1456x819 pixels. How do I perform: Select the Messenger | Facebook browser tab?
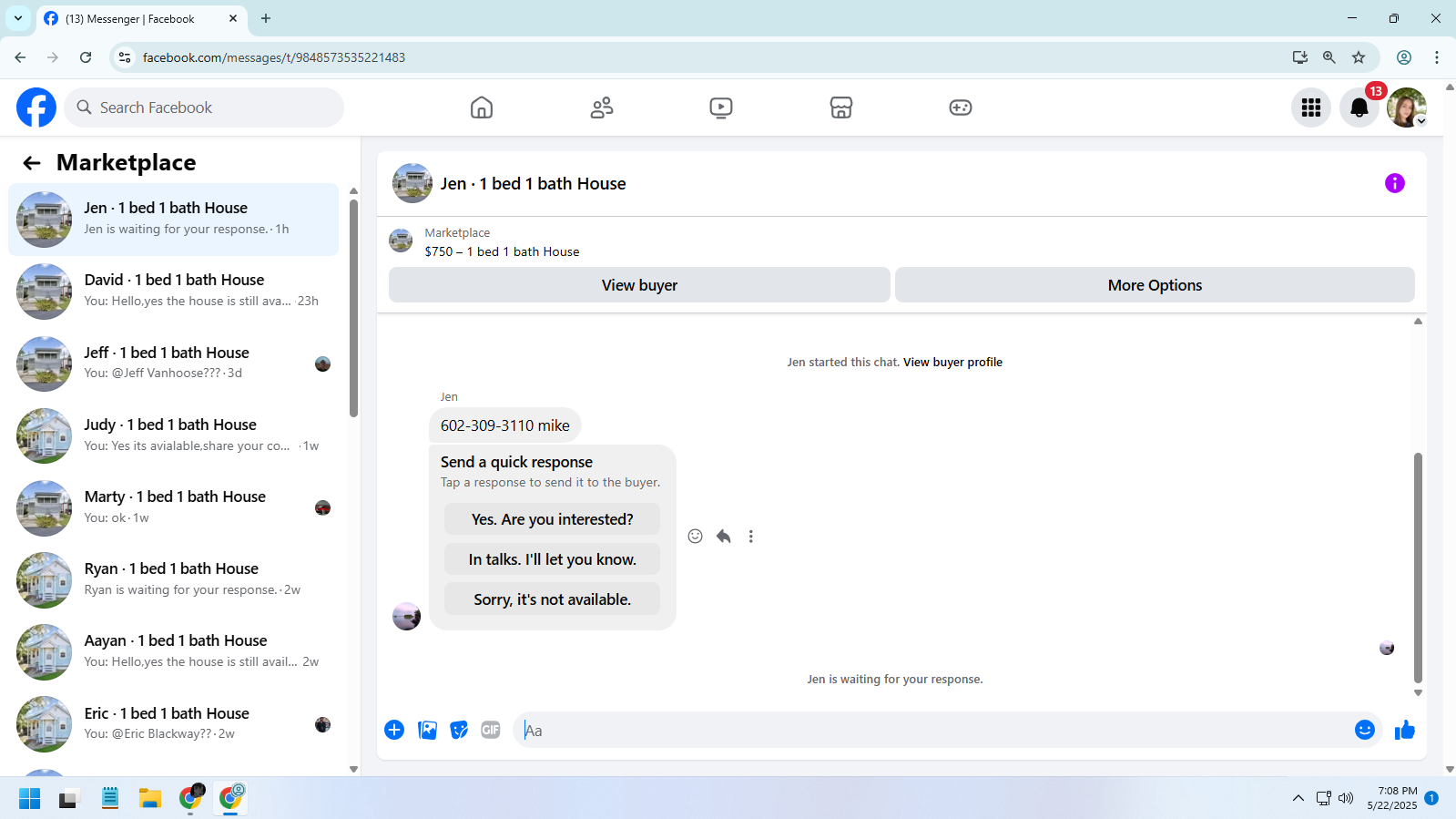pyautogui.click(x=141, y=18)
